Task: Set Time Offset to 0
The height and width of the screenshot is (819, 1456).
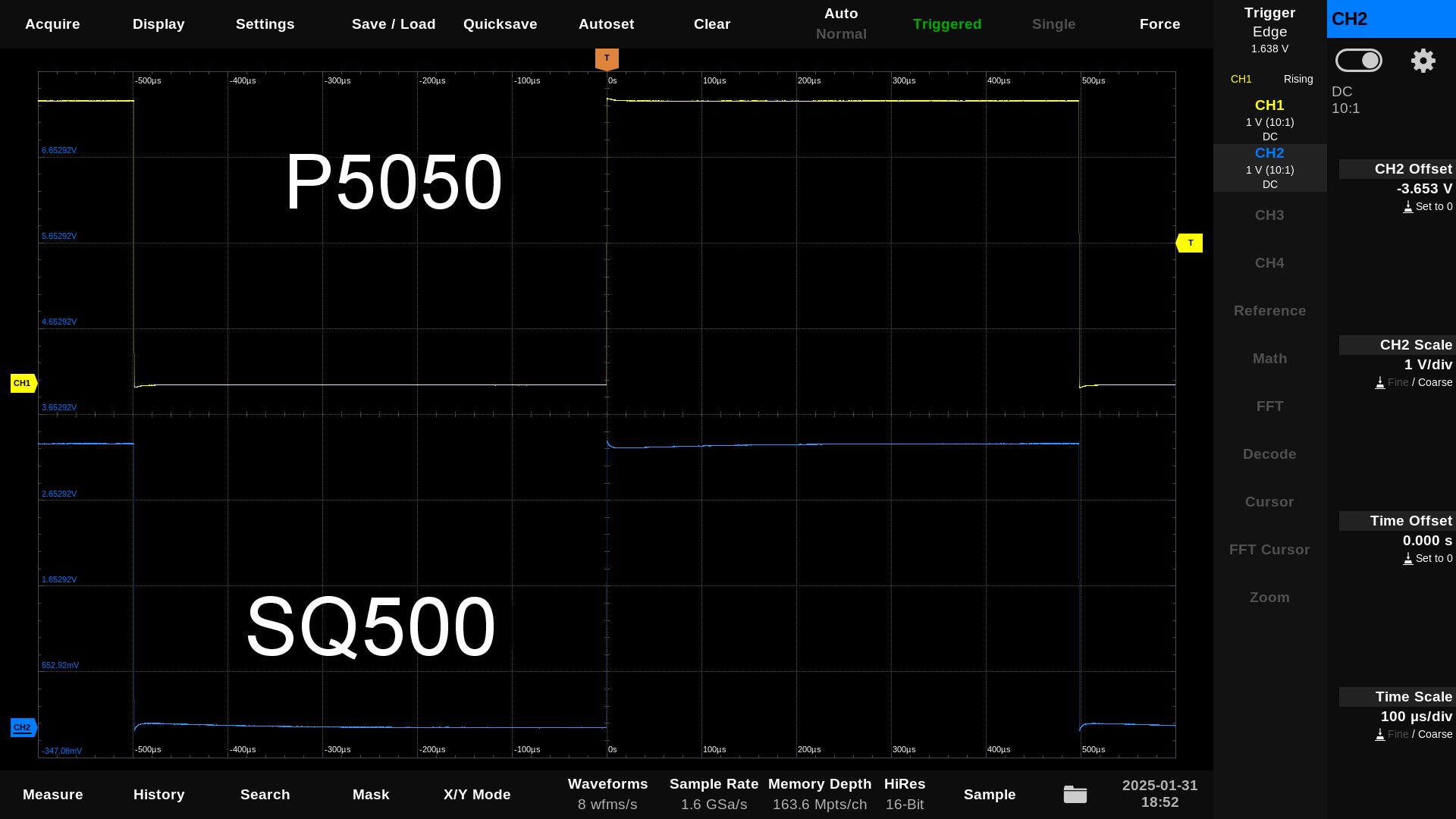Action: [x=1428, y=558]
